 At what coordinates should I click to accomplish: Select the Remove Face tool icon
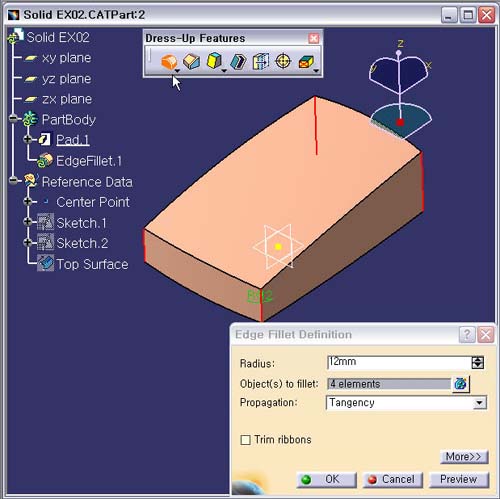coord(306,62)
